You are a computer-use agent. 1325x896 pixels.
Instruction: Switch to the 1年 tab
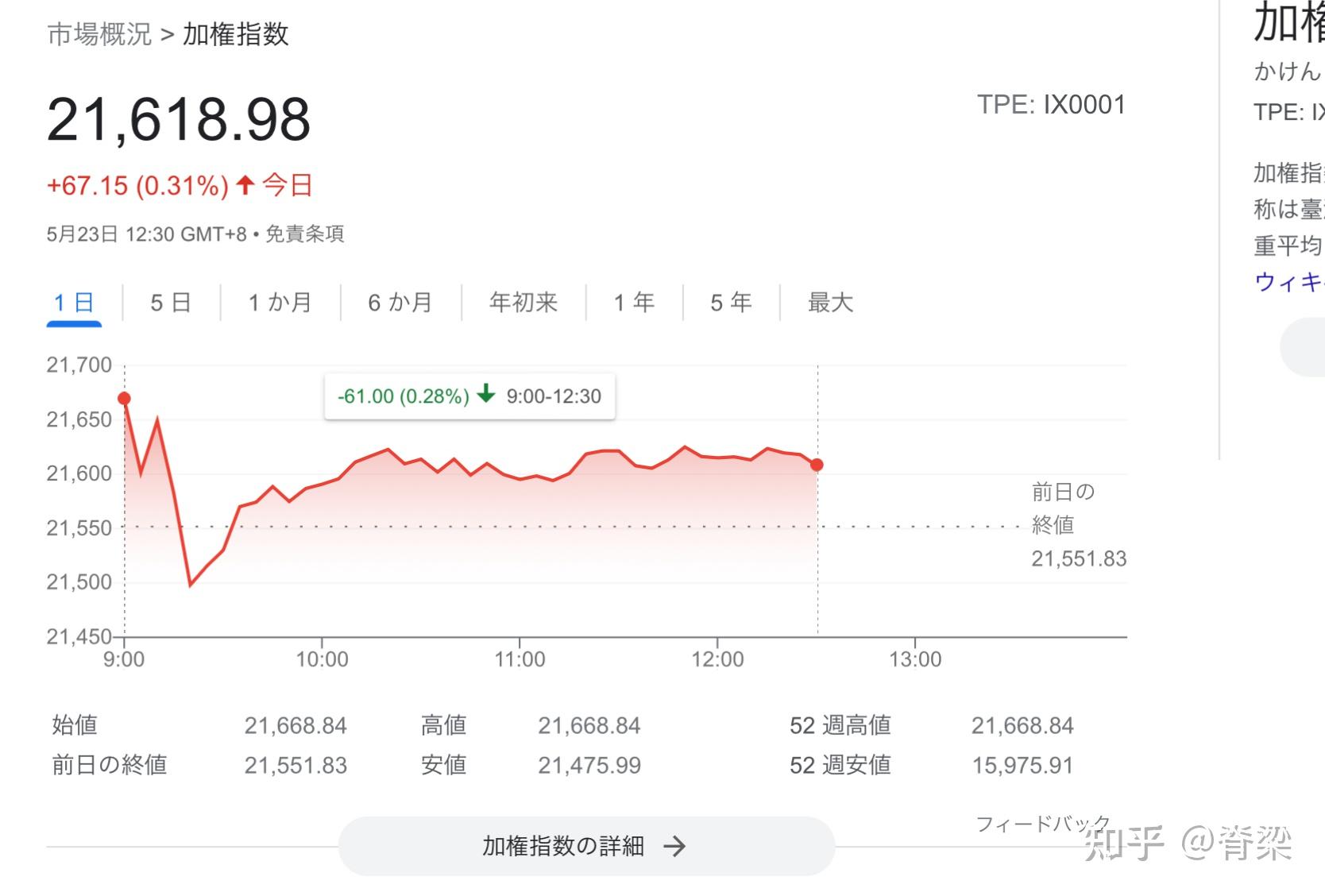click(634, 303)
